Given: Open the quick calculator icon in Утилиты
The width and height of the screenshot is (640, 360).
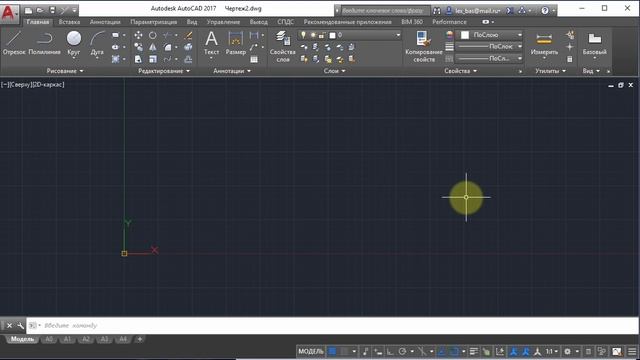Looking at the screenshot, I should pos(570,59).
